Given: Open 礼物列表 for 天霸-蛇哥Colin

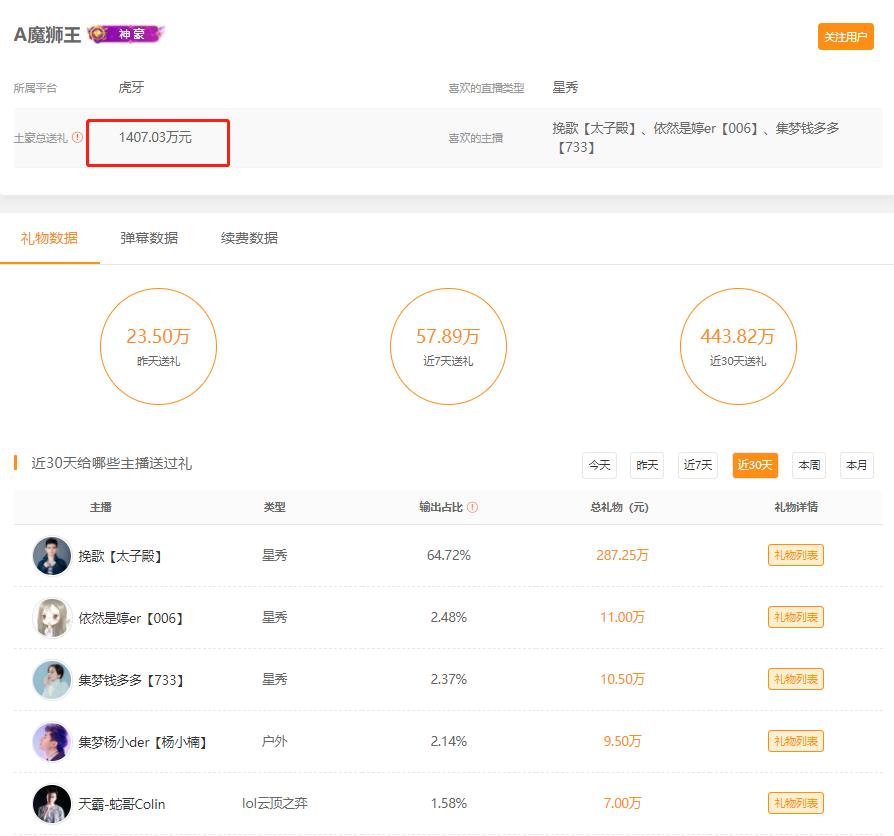Looking at the screenshot, I should [x=795, y=804].
